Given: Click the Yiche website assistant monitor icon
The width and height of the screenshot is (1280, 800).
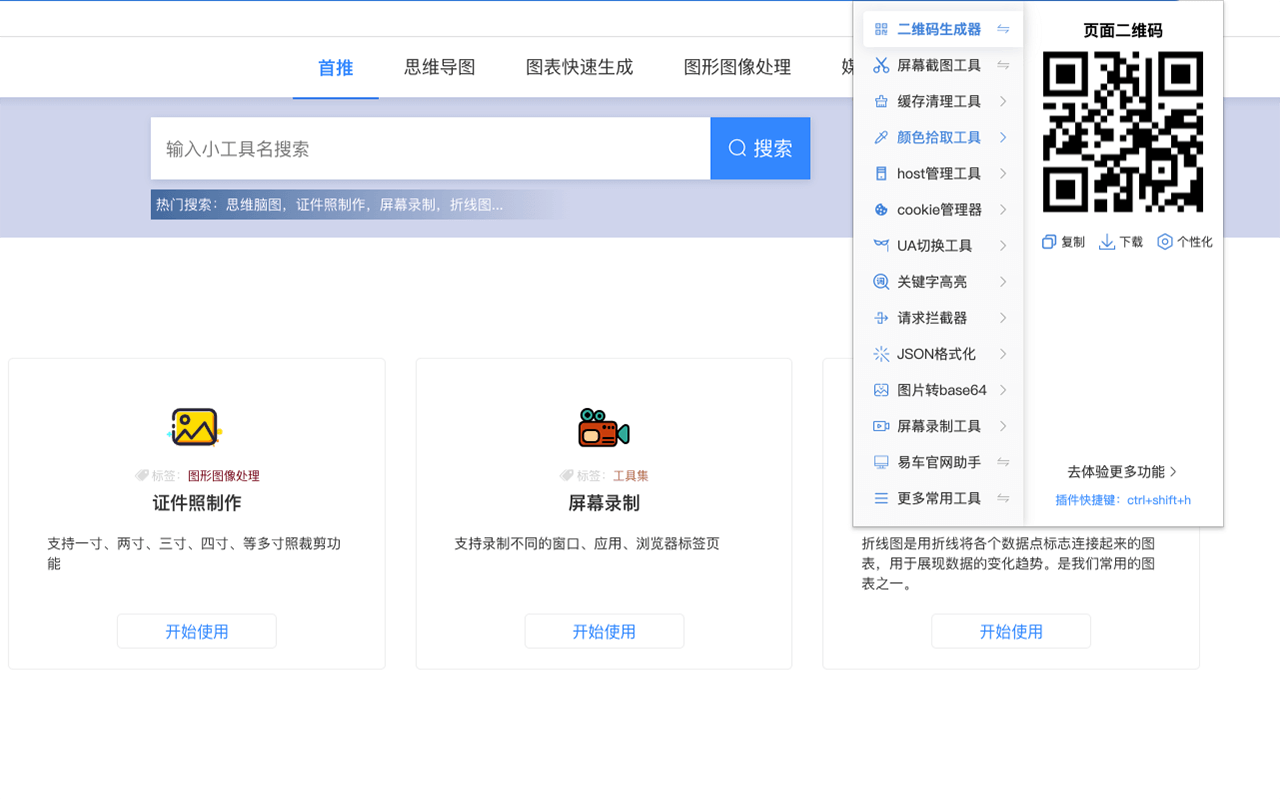Looking at the screenshot, I should 881,462.
